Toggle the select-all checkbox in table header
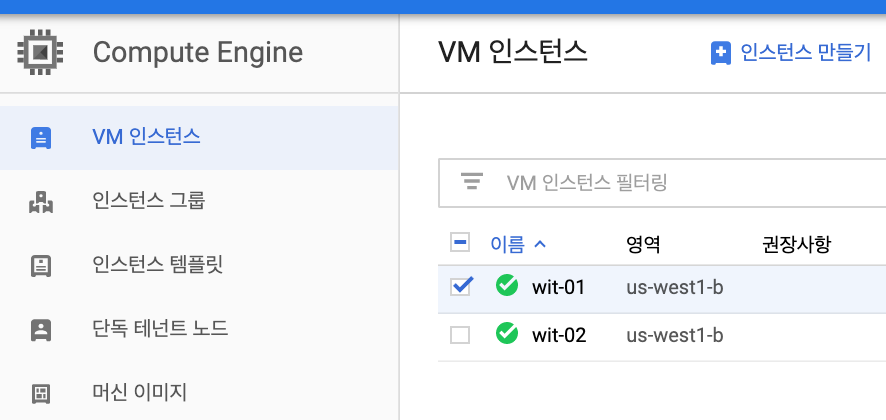This screenshot has width=886, height=420. (x=460, y=243)
